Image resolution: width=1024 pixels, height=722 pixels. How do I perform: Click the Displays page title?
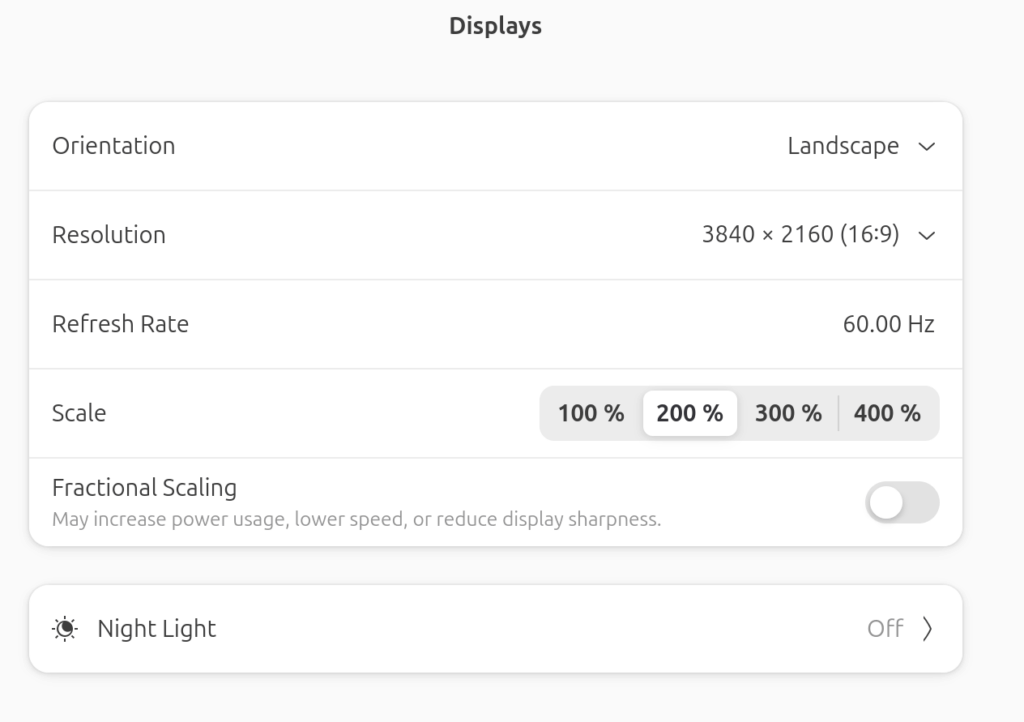[496, 25]
